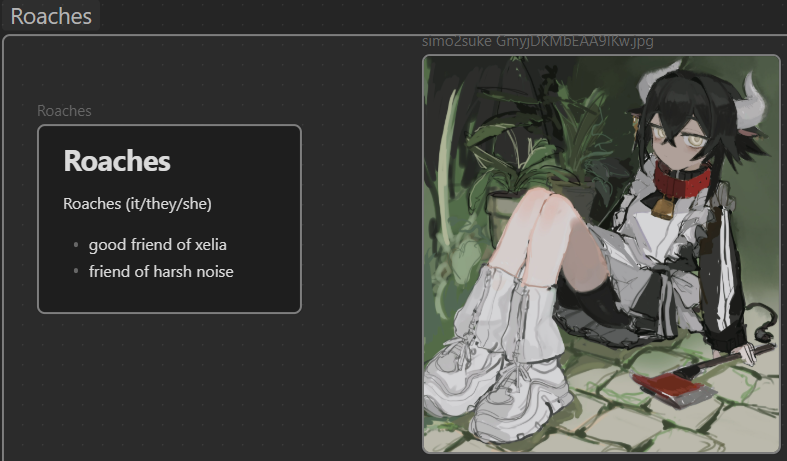The height and width of the screenshot is (461, 787).
Task: Click empty space inside note card below bullets
Action: [x=169, y=296]
